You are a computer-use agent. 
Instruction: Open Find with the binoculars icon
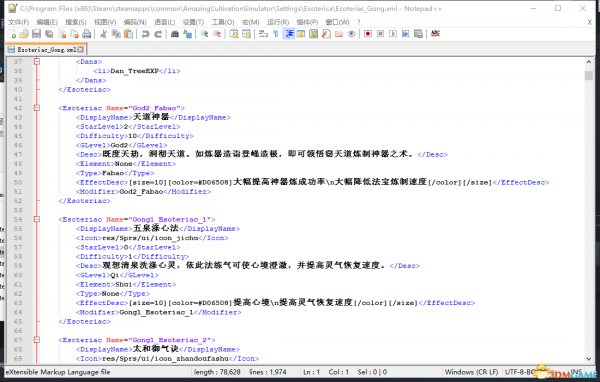[174, 34]
